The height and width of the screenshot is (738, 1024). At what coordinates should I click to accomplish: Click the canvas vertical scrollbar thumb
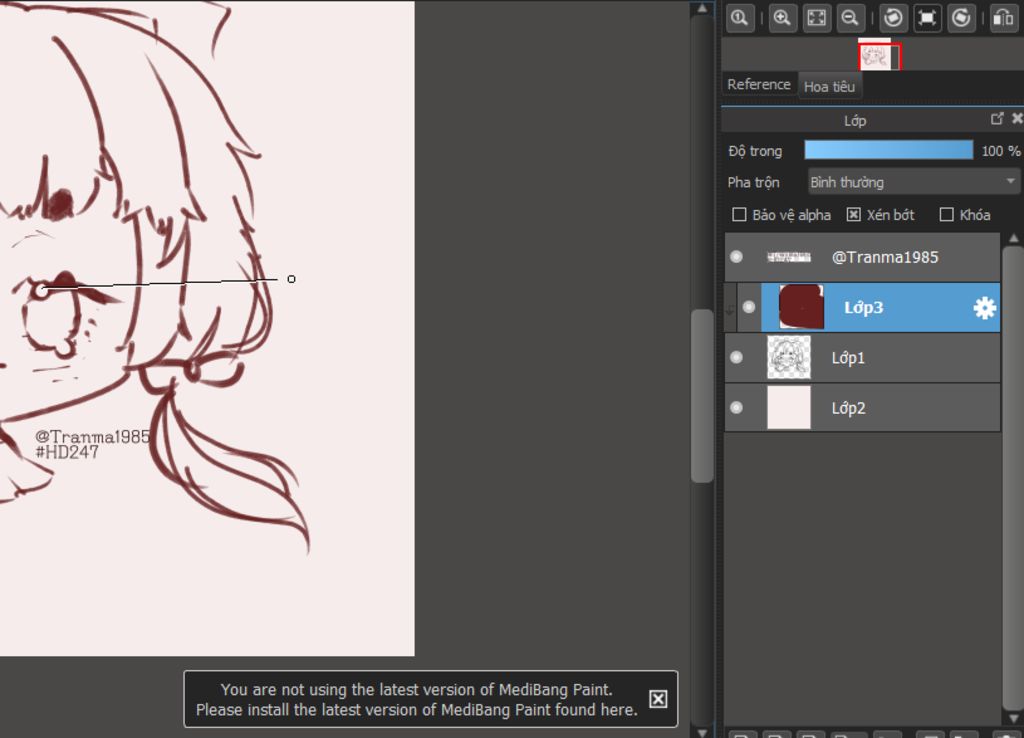pos(702,396)
